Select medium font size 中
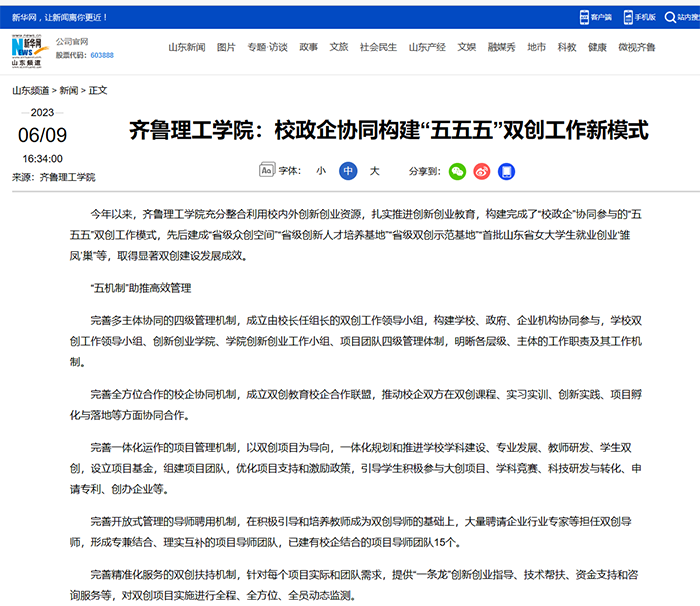700x606 pixels. [348, 171]
